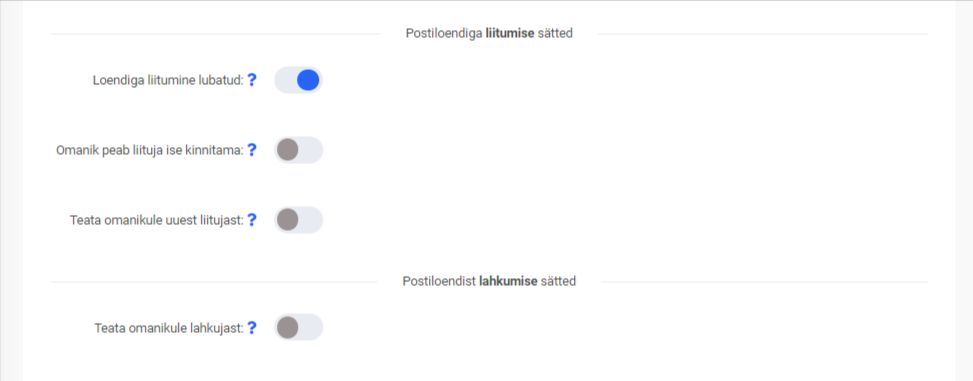Enable Omanik peab liituja ise kinnitama toggle
Image resolution: width=973 pixels, height=381 pixels.
(298, 150)
